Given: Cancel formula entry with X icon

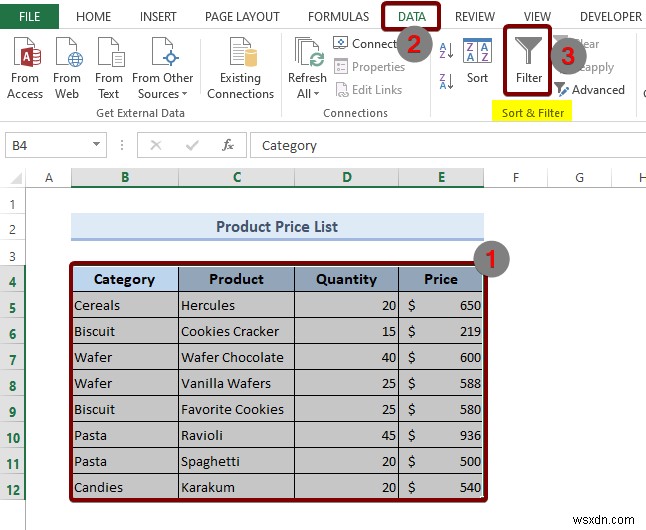Looking at the screenshot, I should click(x=156, y=145).
